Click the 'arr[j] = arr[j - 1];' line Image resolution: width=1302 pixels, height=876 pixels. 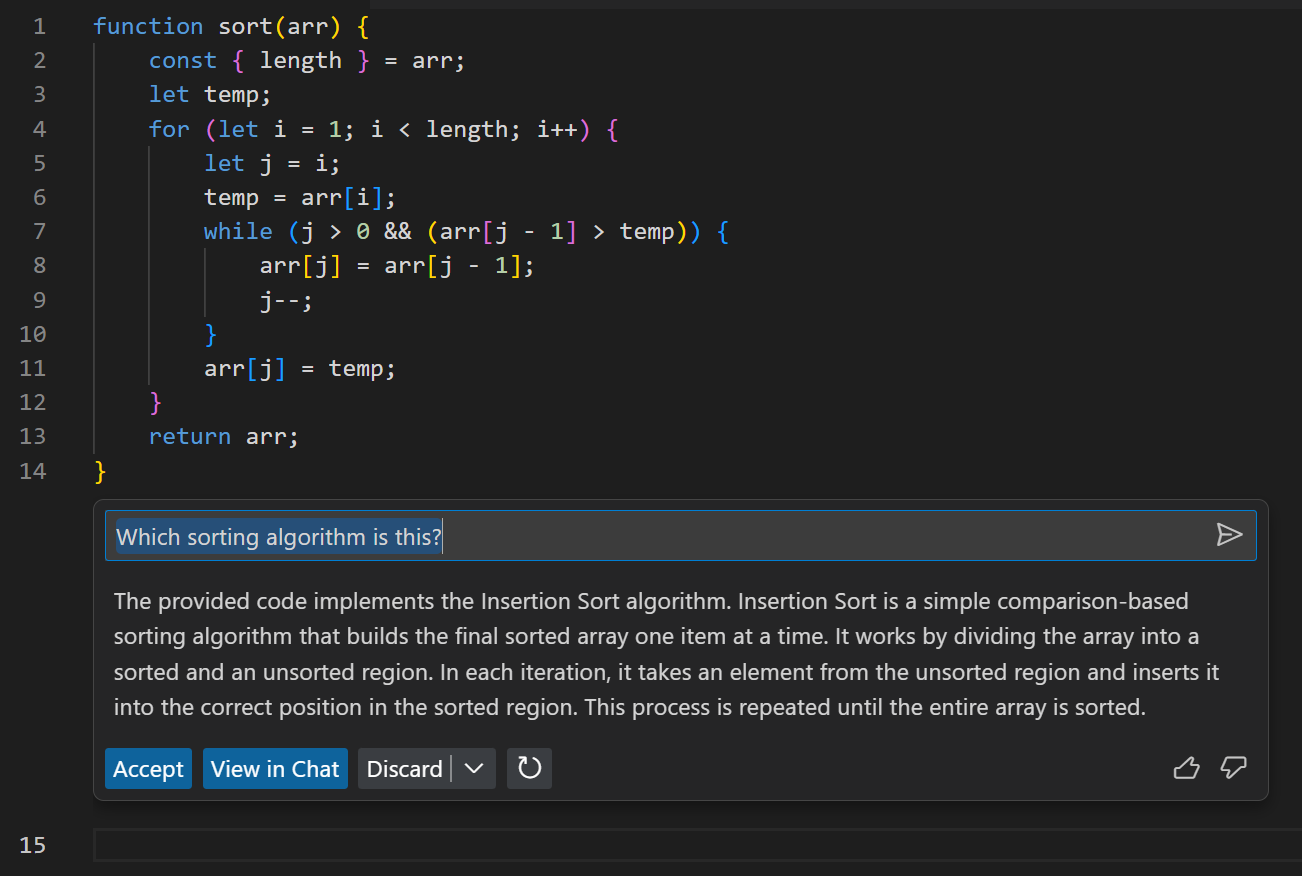pyautogui.click(x=397, y=266)
